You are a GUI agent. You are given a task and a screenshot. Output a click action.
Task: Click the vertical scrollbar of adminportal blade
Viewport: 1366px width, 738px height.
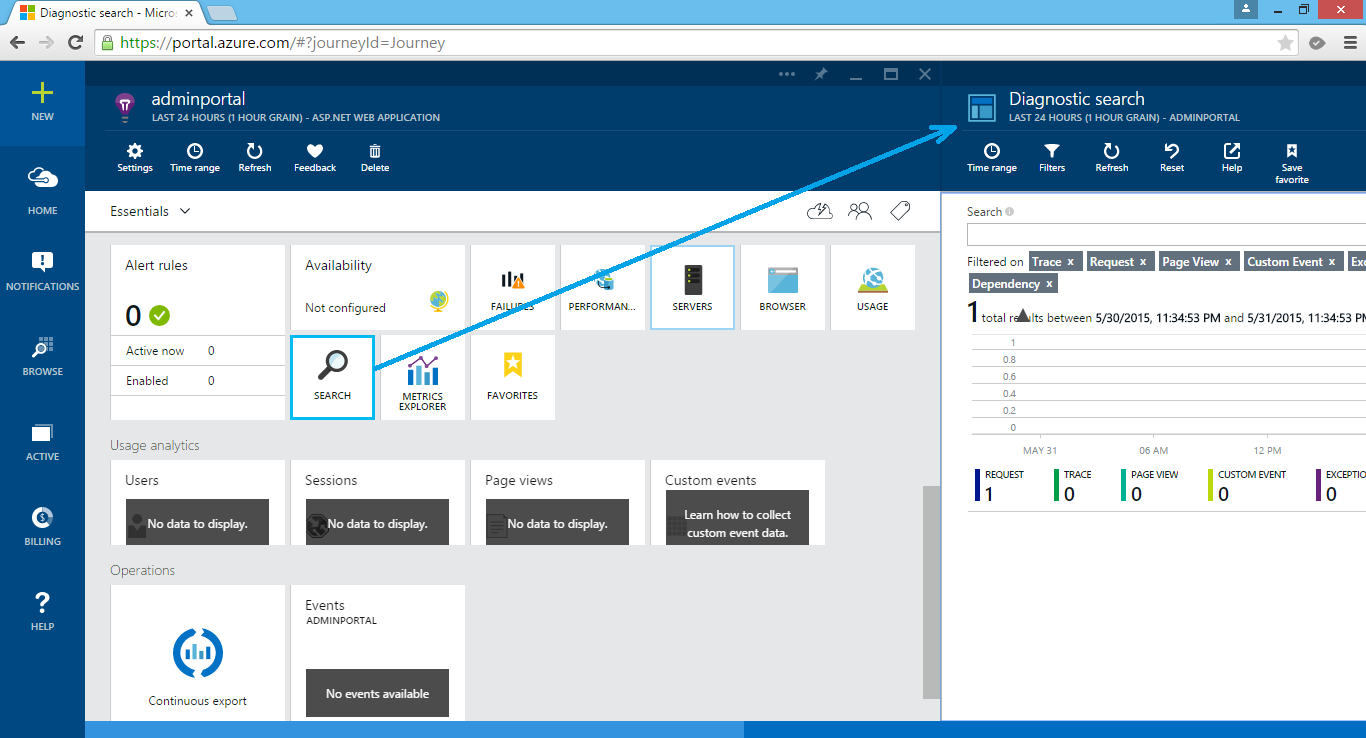[931, 590]
